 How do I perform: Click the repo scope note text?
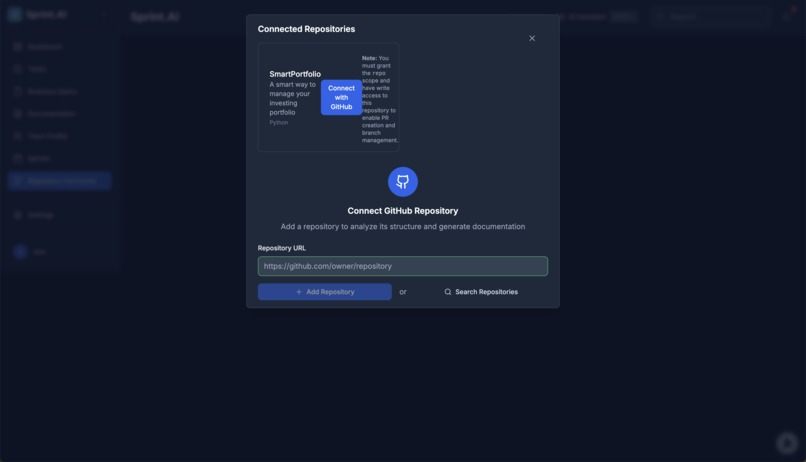click(380, 99)
